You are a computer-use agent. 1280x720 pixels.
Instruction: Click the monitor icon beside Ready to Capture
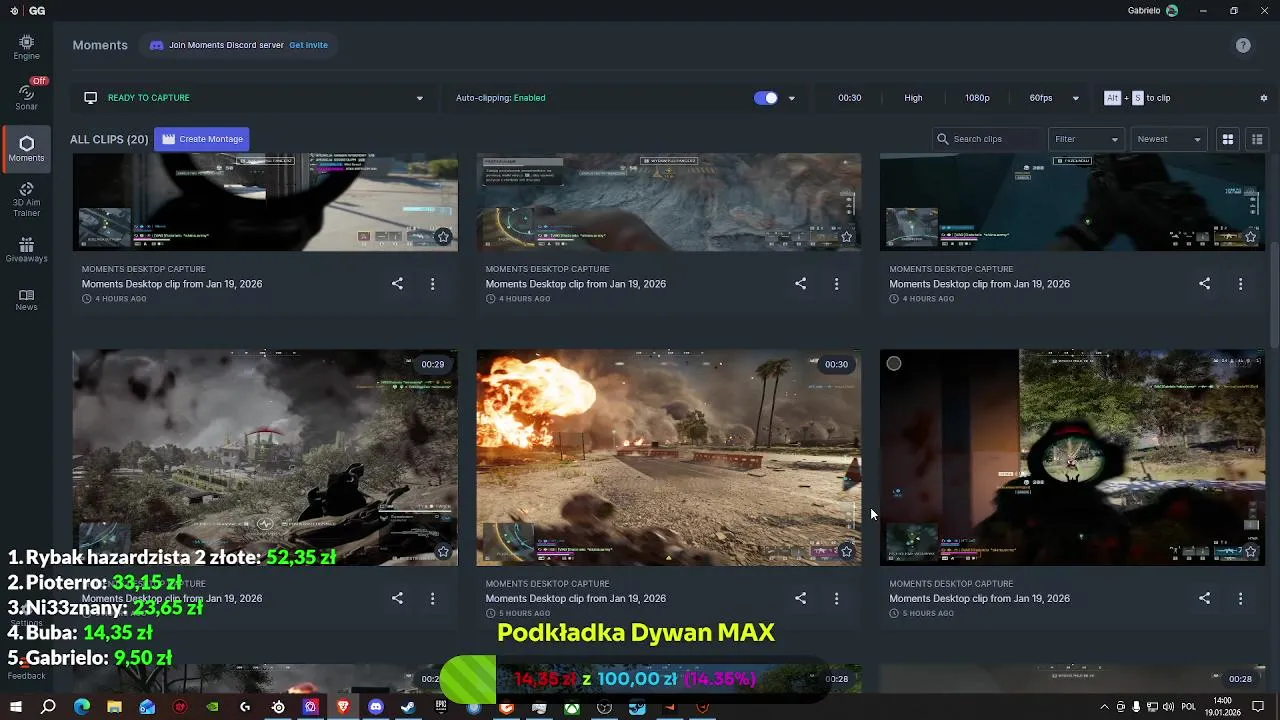tap(91, 98)
